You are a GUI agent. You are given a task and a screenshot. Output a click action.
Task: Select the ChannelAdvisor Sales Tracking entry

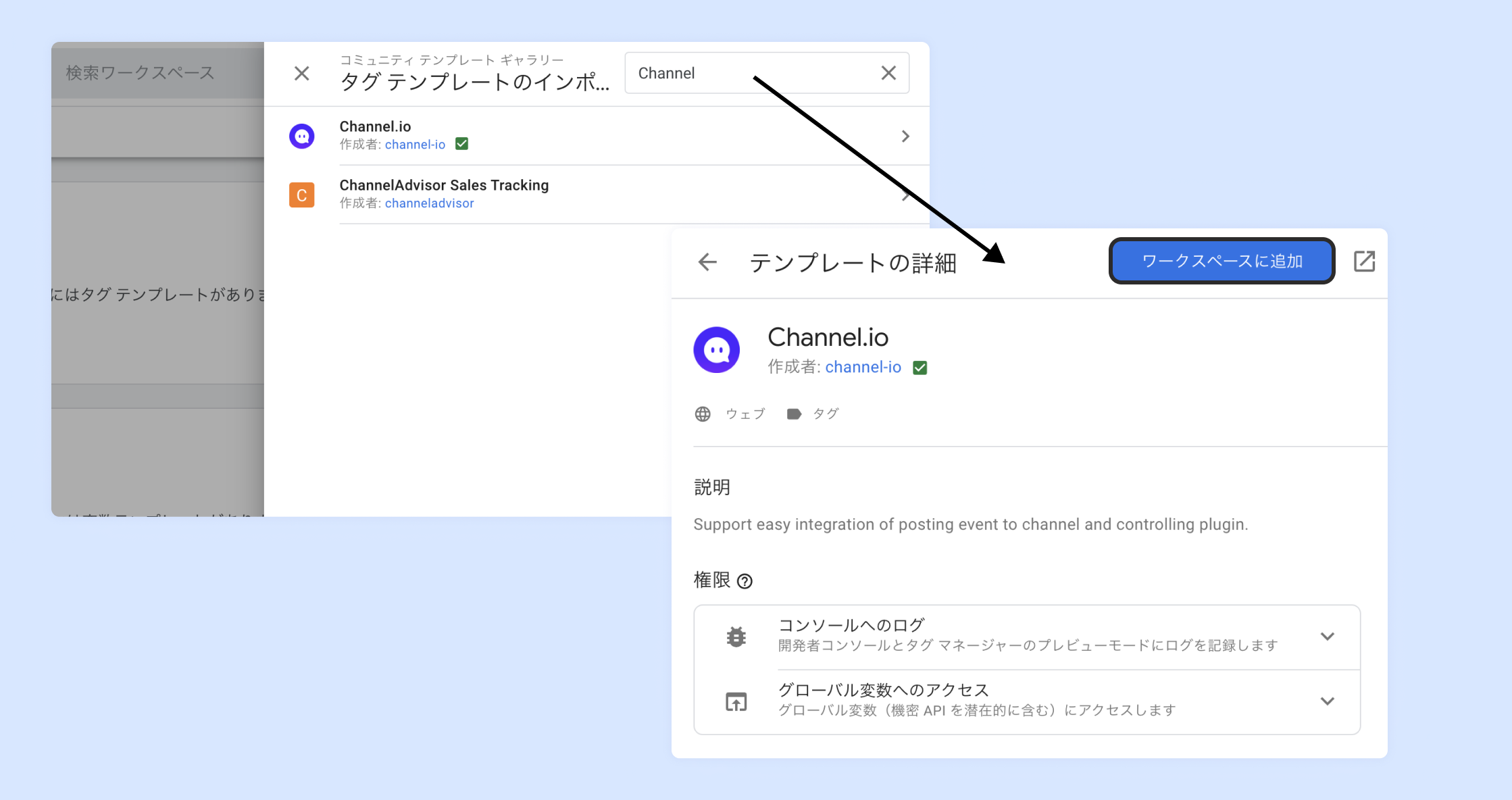(x=444, y=186)
